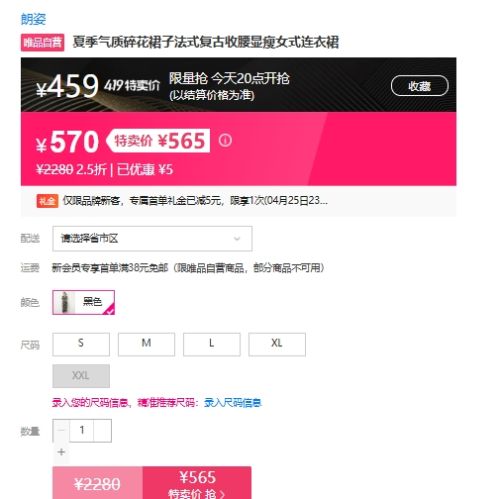
Task: Choose size L
Action: (212, 344)
